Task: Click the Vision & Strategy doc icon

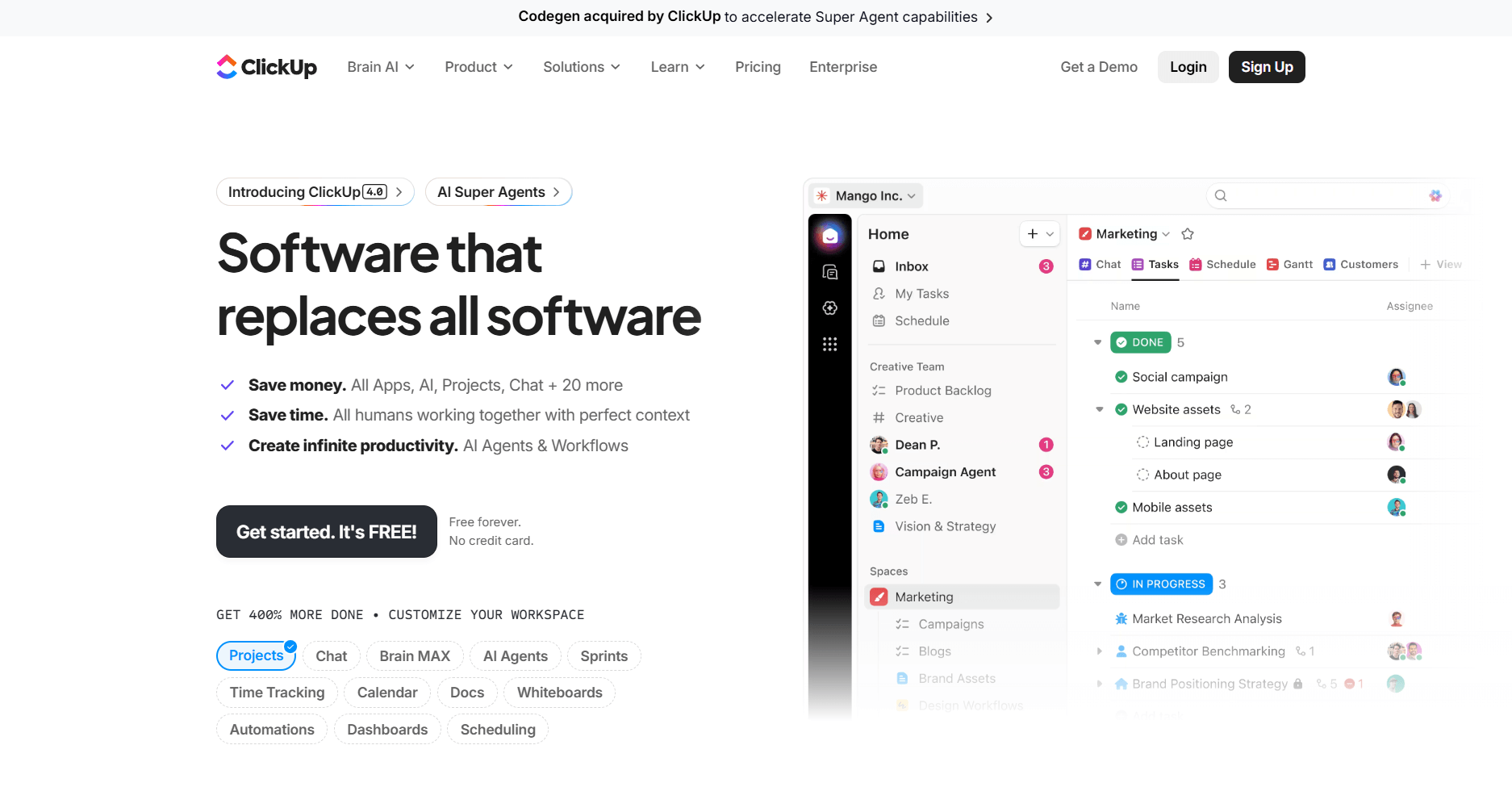Action: point(879,526)
